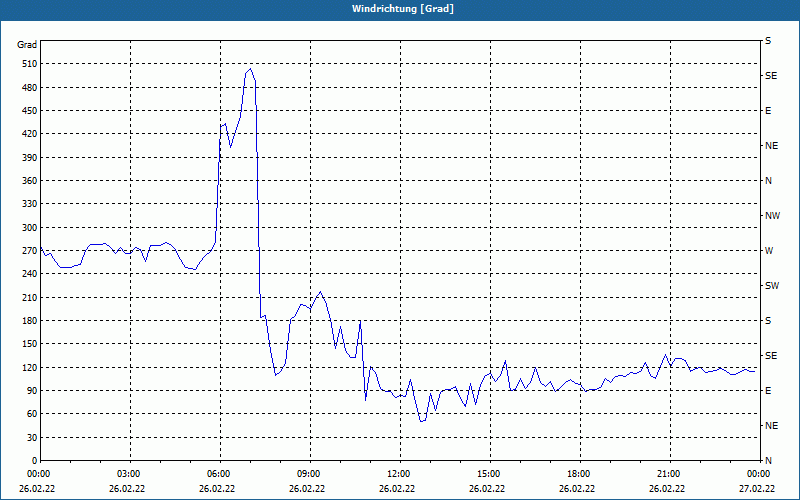Pick the 360 tick label
This screenshot has width=800, height=500.
tap(31, 181)
